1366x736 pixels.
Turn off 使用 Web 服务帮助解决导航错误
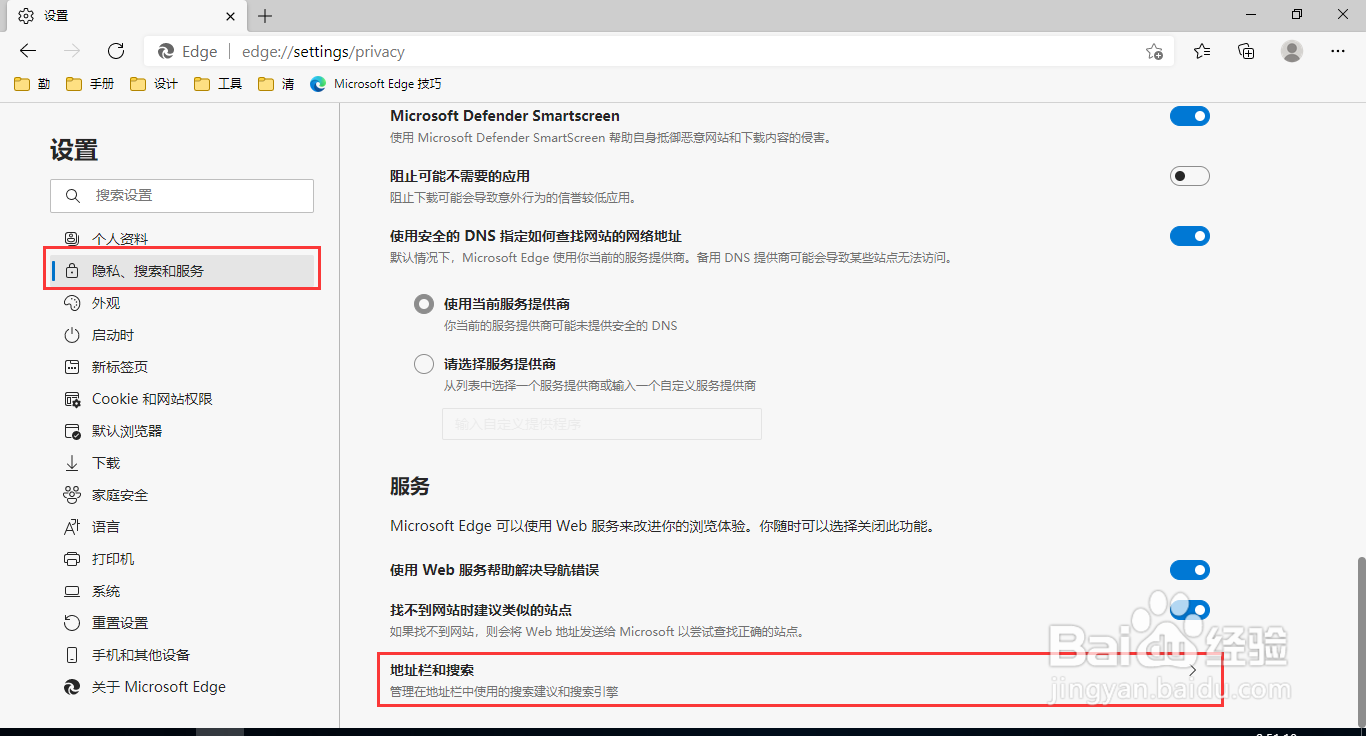pos(1189,569)
